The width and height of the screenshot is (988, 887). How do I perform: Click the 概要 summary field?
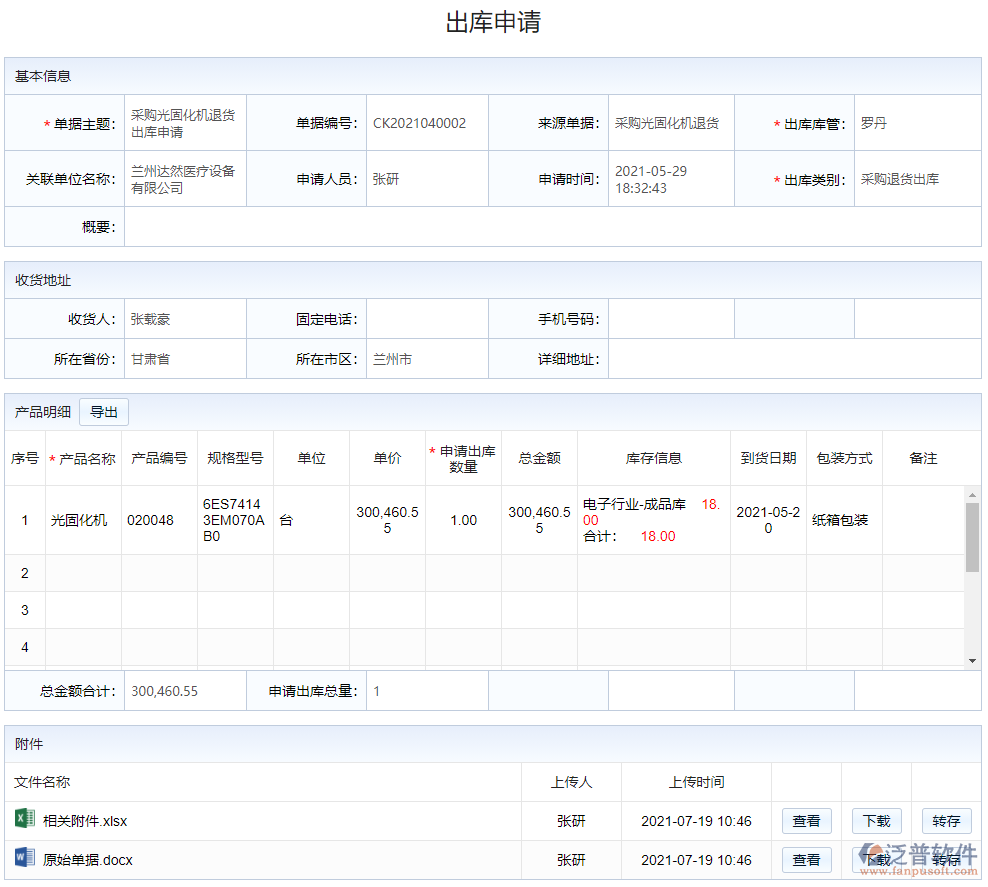pos(551,227)
